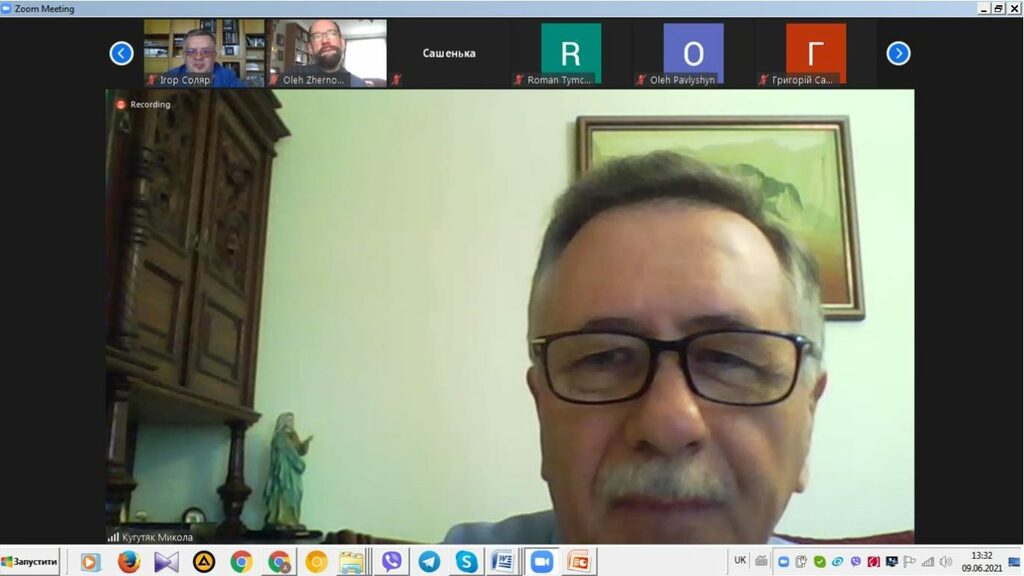Switch to Microsoft Word in taskbar
The width and height of the screenshot is (1024, 576).
coord(503,562)
